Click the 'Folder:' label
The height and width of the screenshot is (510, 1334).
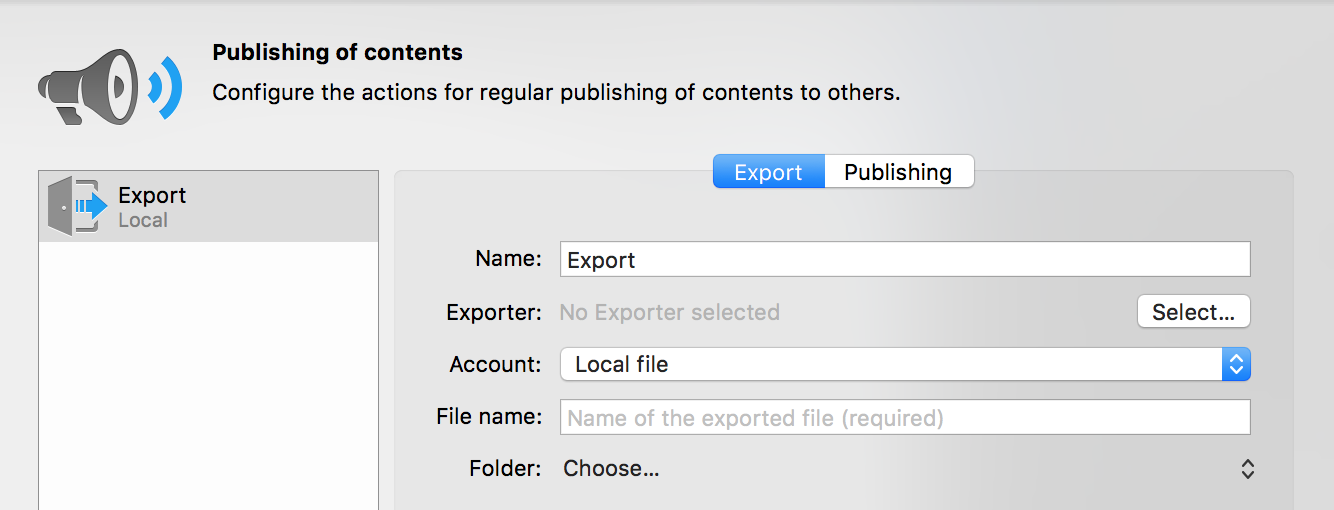[505, 468]
